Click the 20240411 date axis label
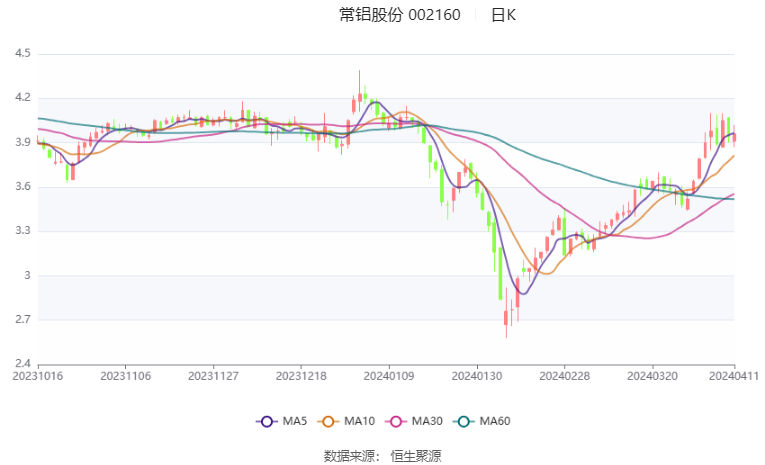 click(x=734, y=376)
